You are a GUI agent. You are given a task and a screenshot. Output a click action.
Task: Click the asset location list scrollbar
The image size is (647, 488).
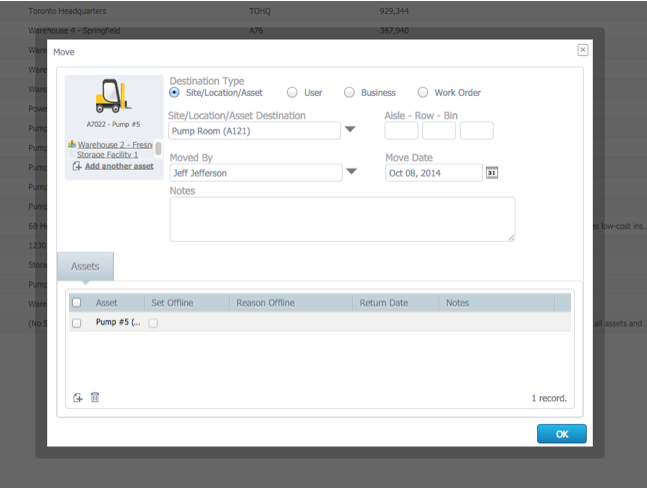pyautogui.click(x=158, y=149)
